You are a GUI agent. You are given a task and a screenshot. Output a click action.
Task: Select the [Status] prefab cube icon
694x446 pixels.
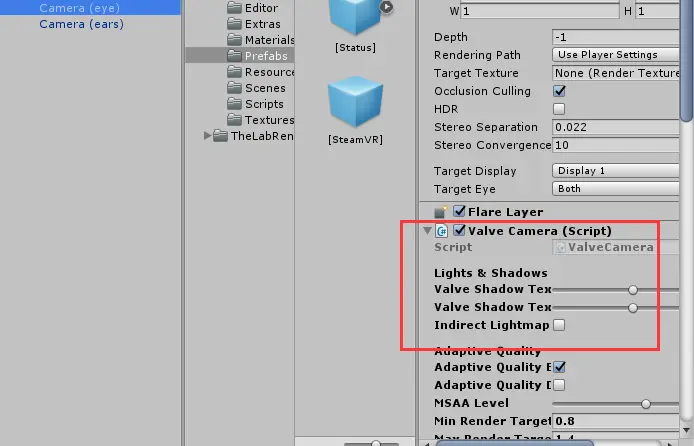point(355,16)
